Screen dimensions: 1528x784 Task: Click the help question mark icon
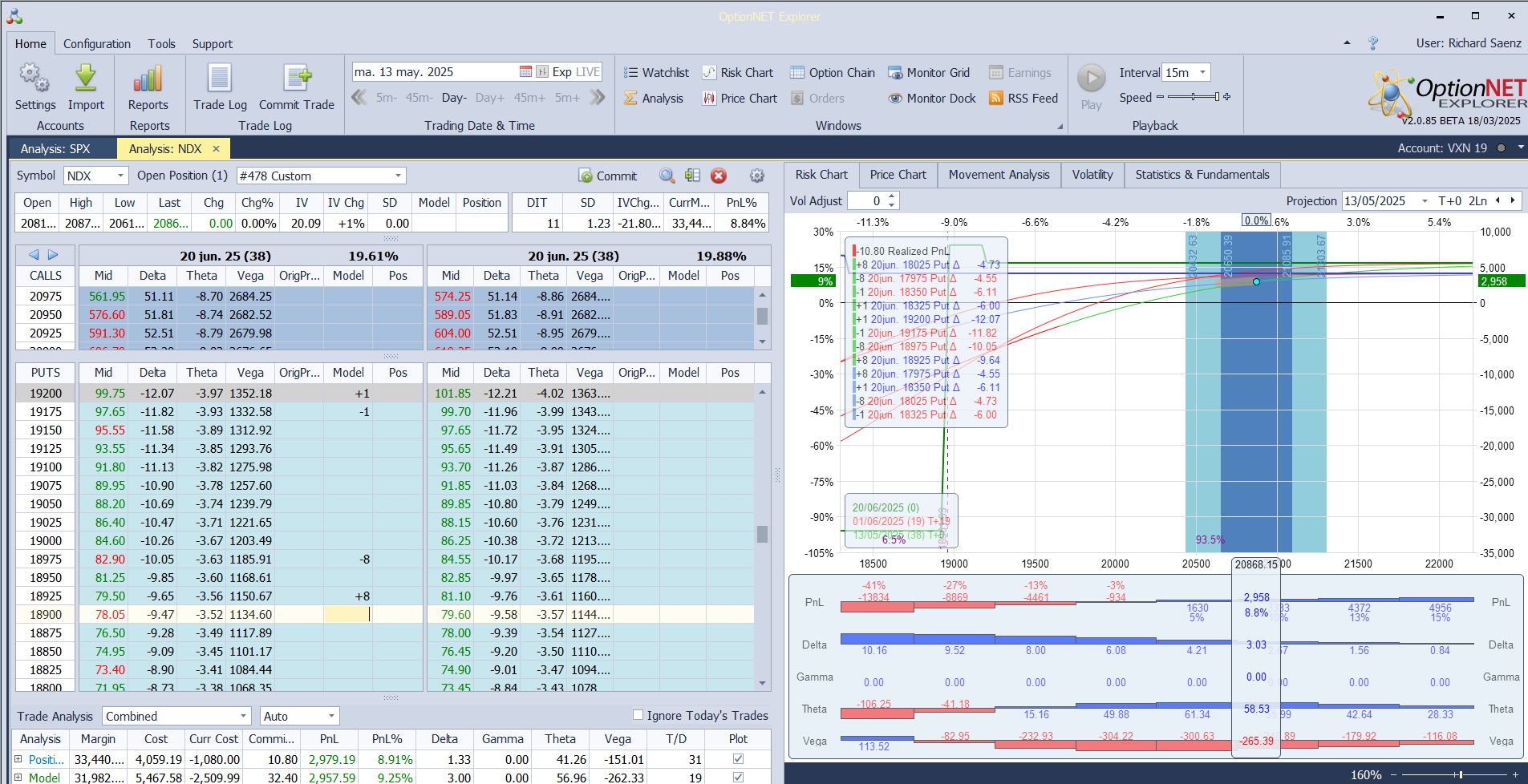pyautogui.click(x=1372, y=43)
